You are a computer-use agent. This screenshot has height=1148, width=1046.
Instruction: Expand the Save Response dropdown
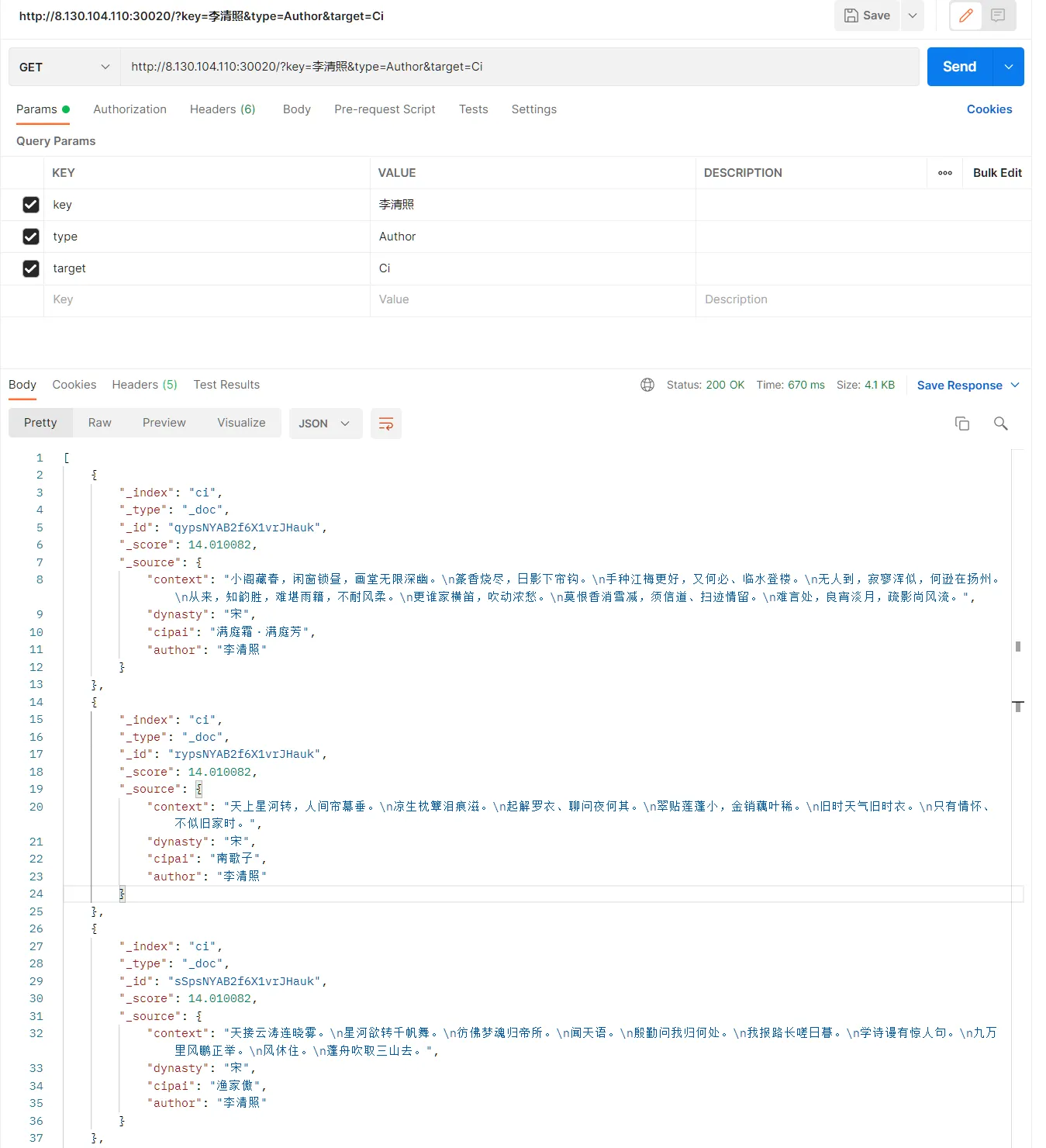coord(1015,386)
